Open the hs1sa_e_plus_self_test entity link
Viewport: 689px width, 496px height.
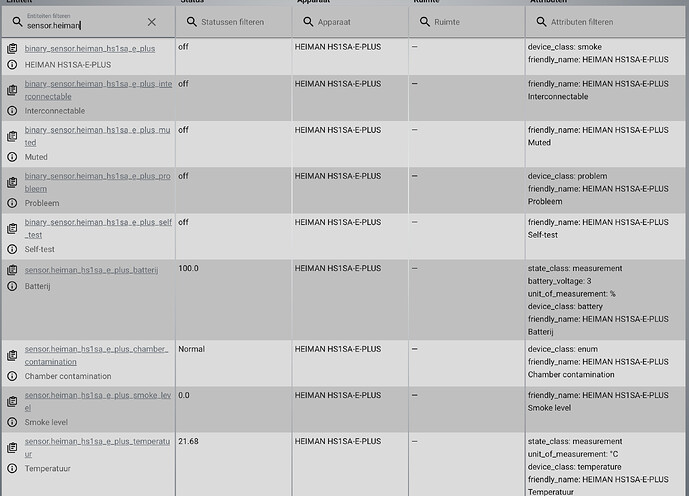point(98,228)
